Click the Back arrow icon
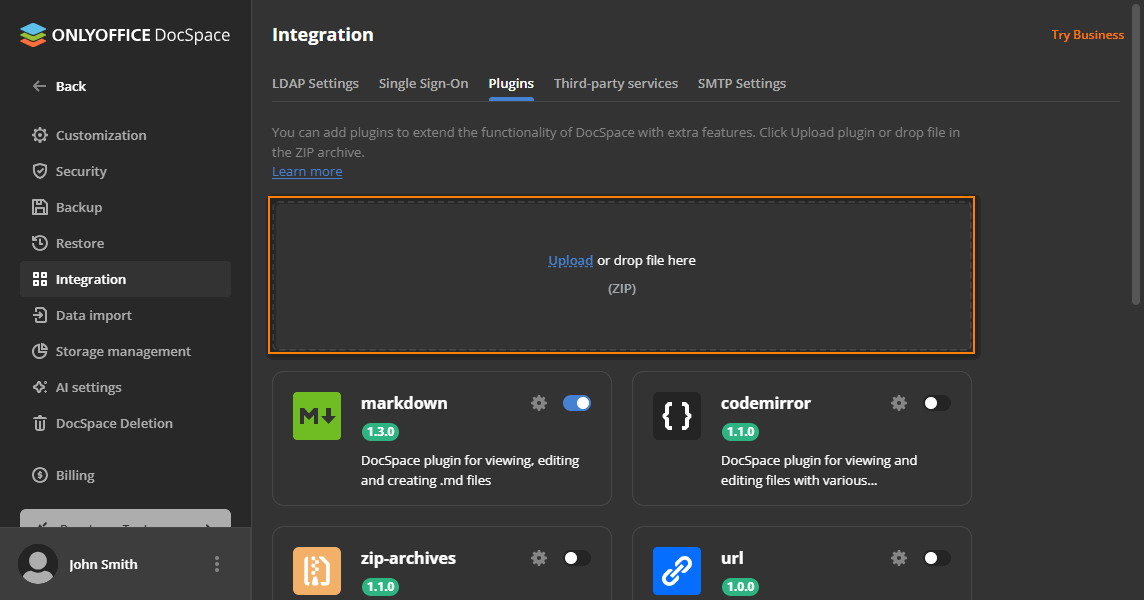1144x600 pixels. point(39,86)
